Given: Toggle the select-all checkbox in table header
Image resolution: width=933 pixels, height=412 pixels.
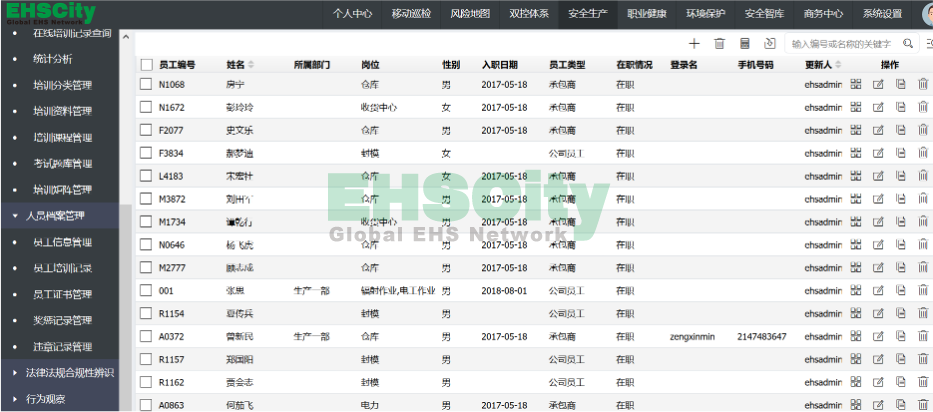Looking at the screenshot, I should pos(146,64).
